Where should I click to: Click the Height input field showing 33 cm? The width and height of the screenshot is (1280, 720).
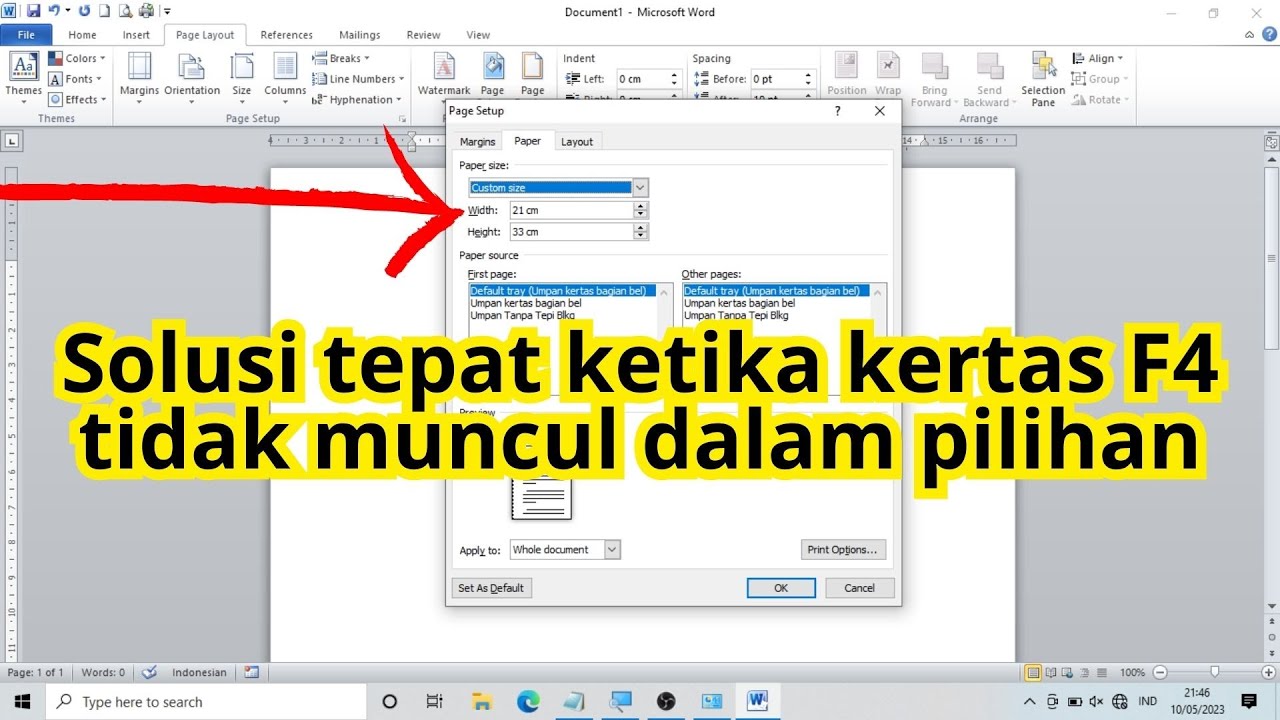pyautogui.click(x=572, y=231)
